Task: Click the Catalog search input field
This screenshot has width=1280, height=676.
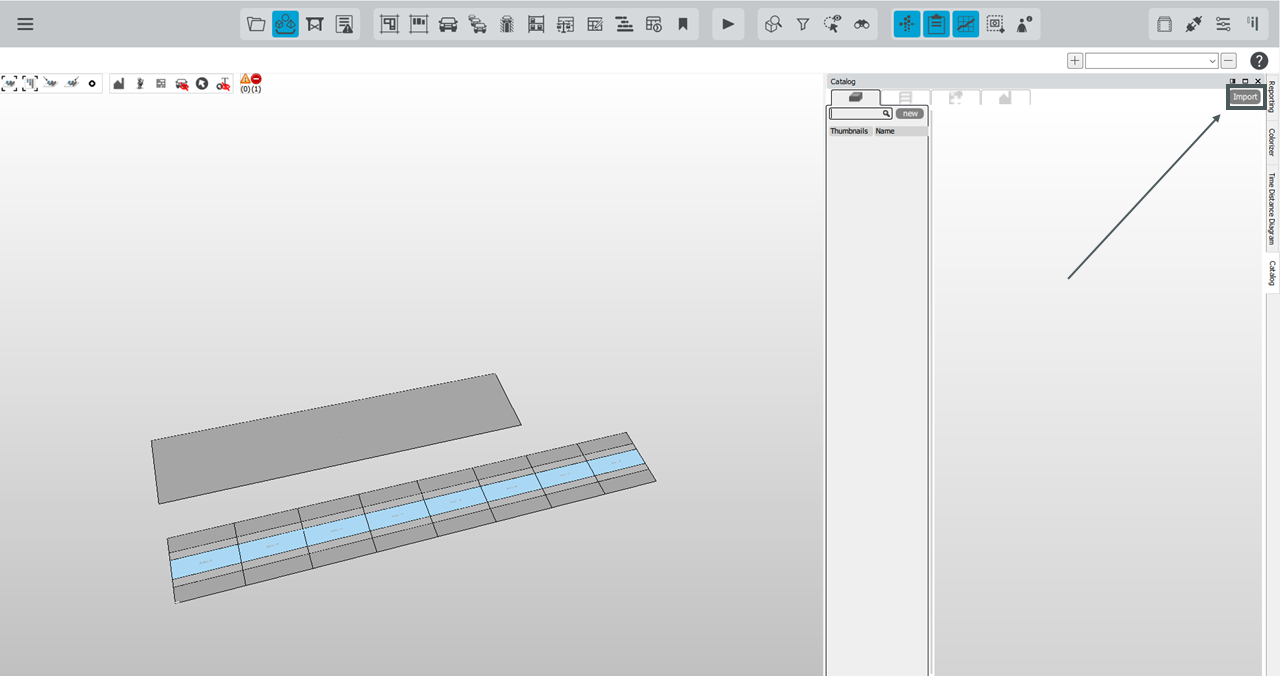Action: [x=856, y=114]
